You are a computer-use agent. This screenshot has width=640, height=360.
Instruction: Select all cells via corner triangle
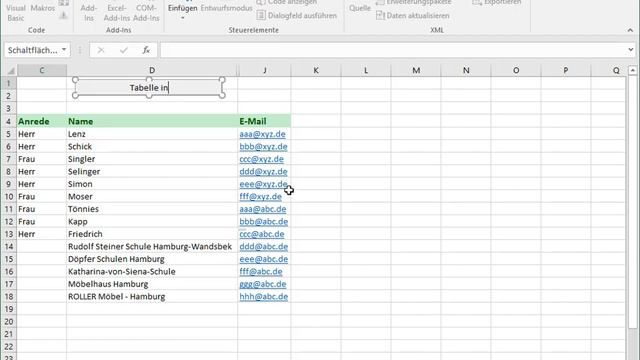pyautogui.click(x=10, y=71)
